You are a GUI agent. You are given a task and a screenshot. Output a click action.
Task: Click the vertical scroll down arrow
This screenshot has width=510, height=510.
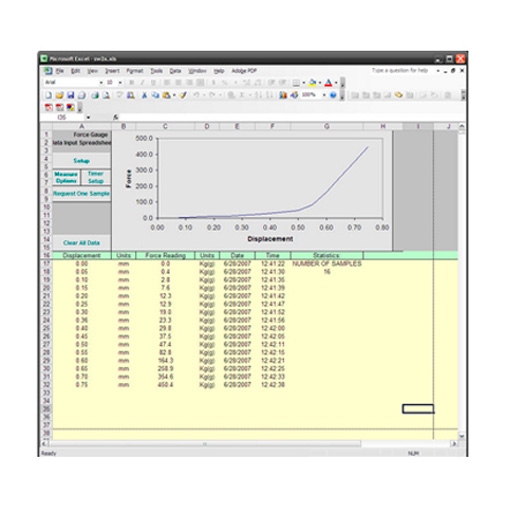[461, 435]
